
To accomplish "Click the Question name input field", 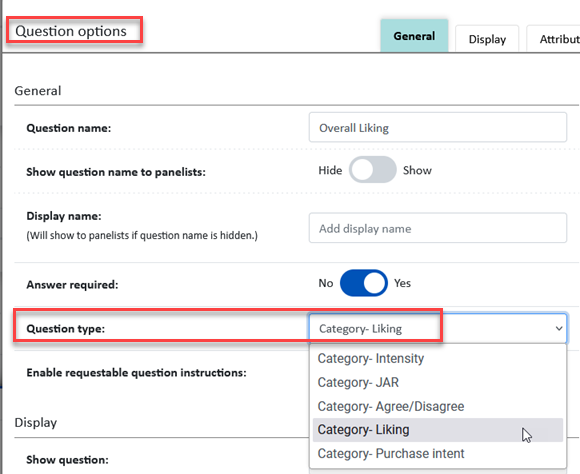I will [x=438, y=128].
